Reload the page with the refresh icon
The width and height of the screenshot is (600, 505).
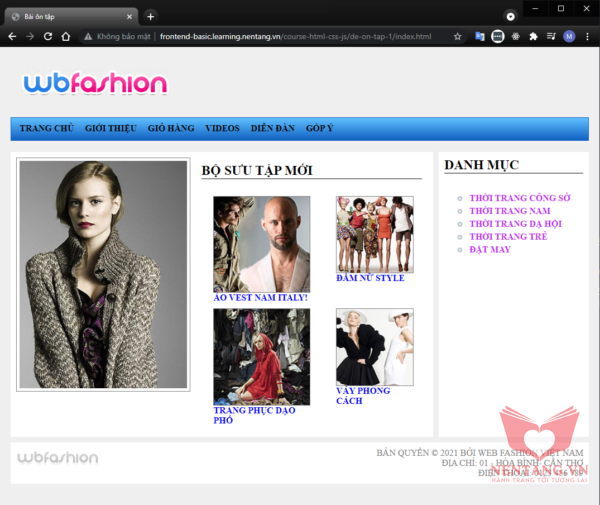(47, 37)
